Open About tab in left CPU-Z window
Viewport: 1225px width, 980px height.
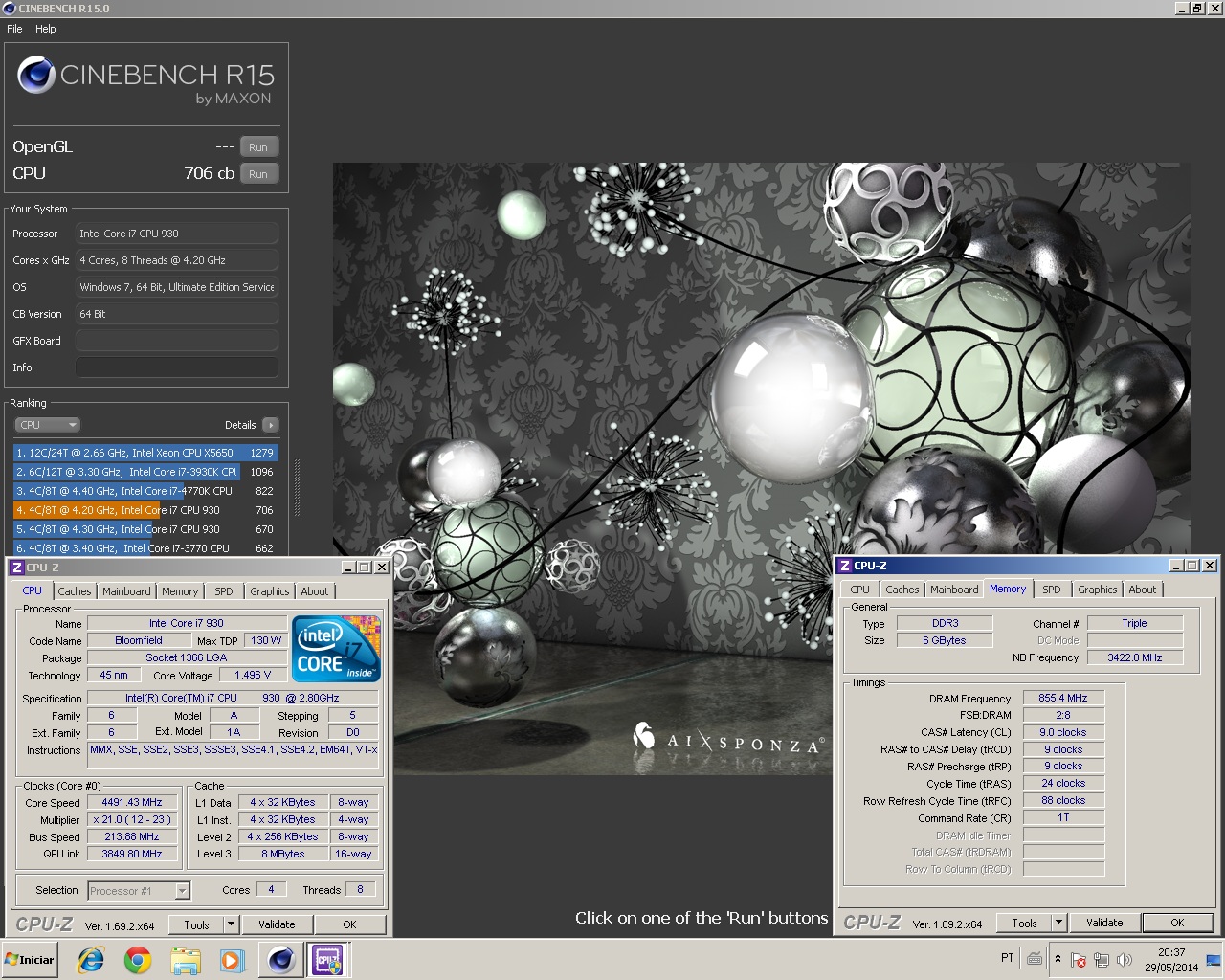[315, 591]
